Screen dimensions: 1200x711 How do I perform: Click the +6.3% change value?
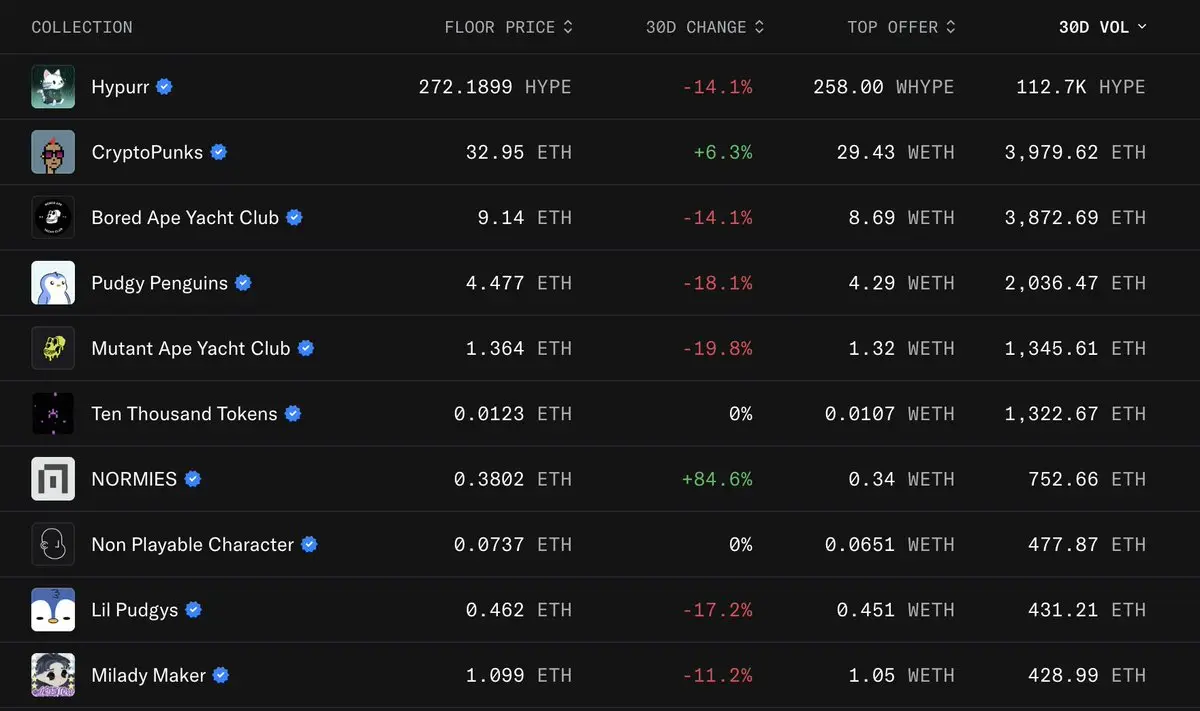(x=723, y=152)
